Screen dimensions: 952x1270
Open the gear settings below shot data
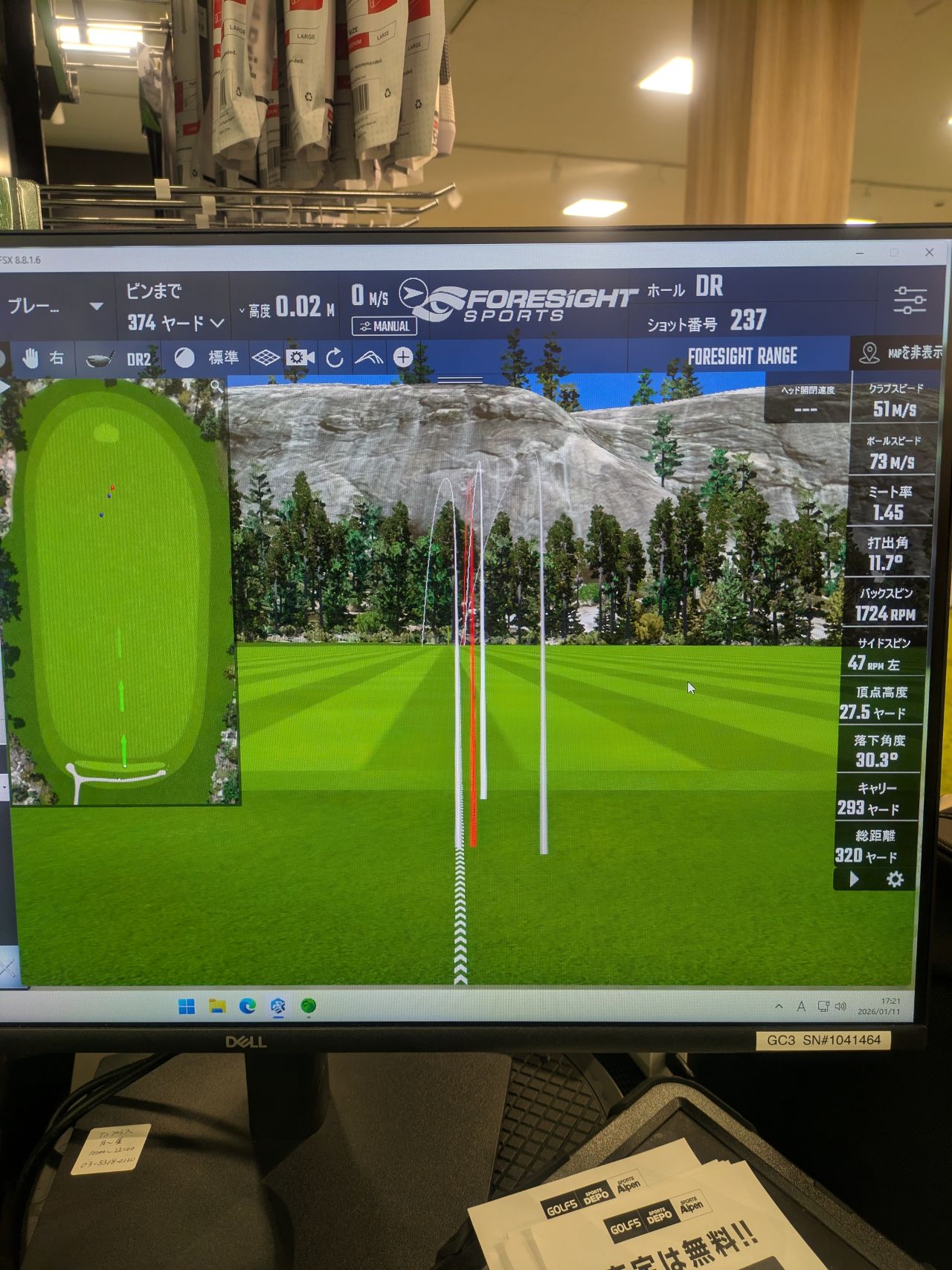(895, 879)
